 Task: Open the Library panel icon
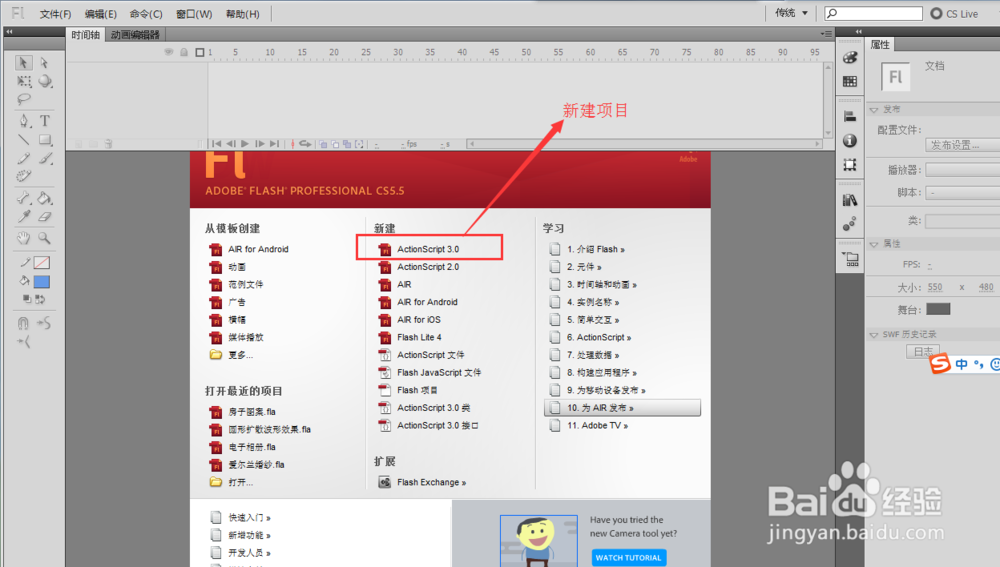tap(849, 200)
